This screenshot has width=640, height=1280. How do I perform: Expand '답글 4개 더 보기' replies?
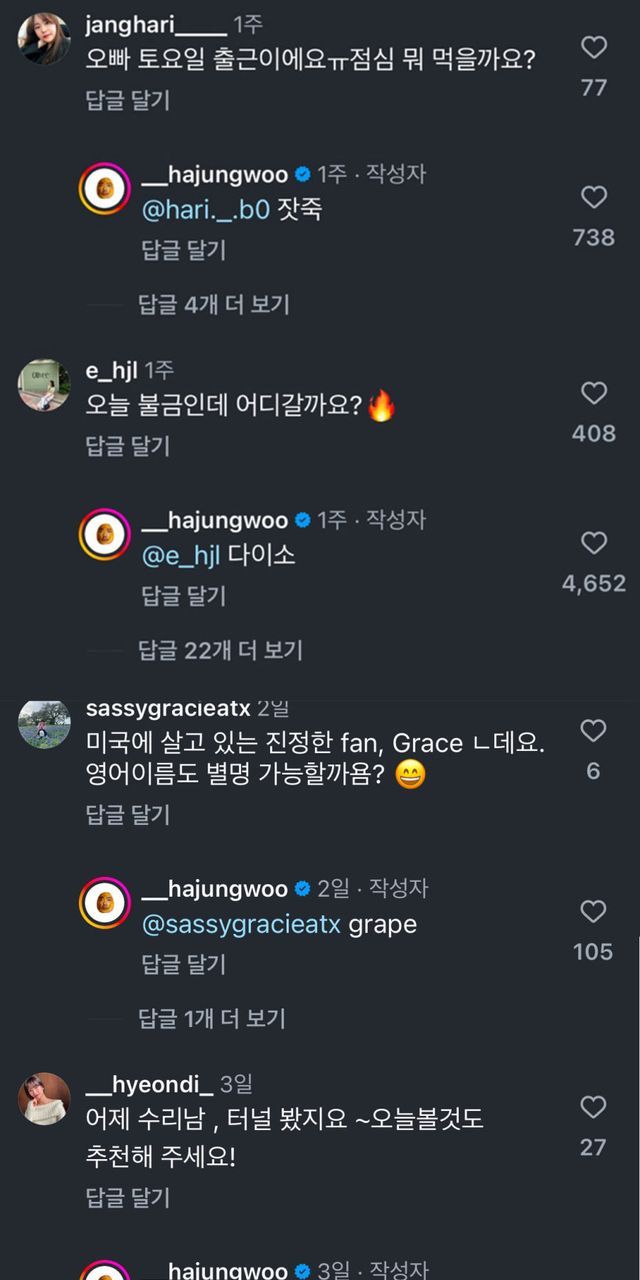(x=213, y=304)
